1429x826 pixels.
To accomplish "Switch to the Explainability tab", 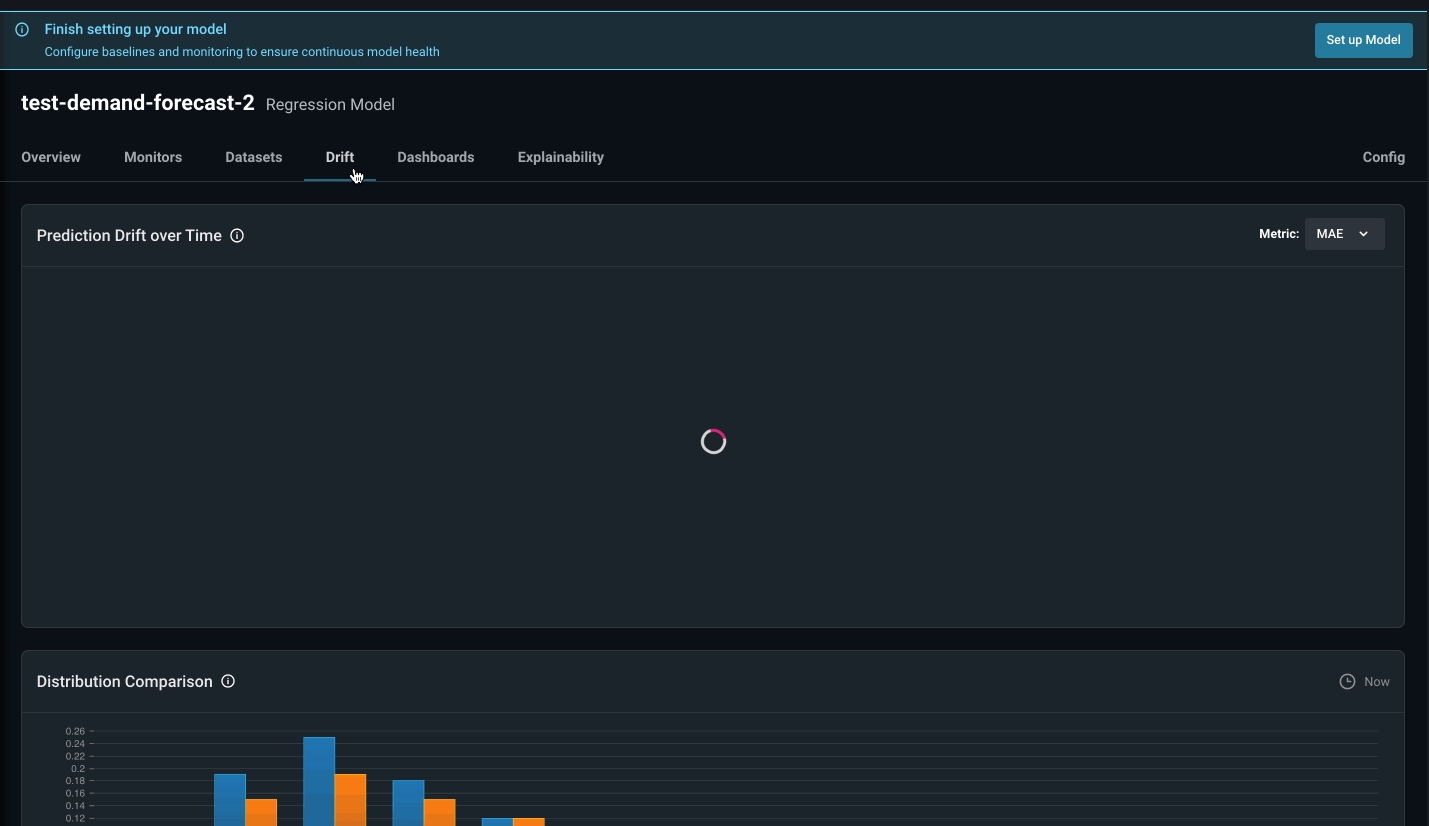I will tap(561, 157).
